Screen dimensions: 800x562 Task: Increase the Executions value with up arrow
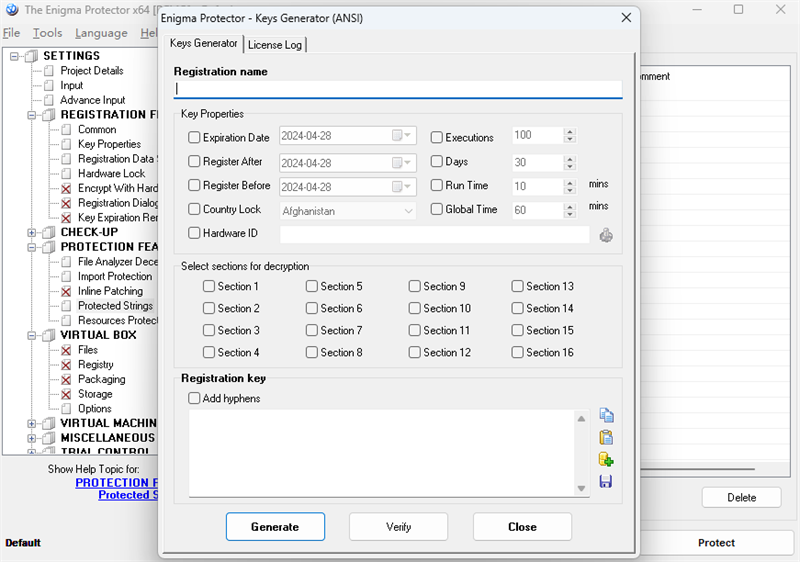pyautogui.click(x=570, y=132)
